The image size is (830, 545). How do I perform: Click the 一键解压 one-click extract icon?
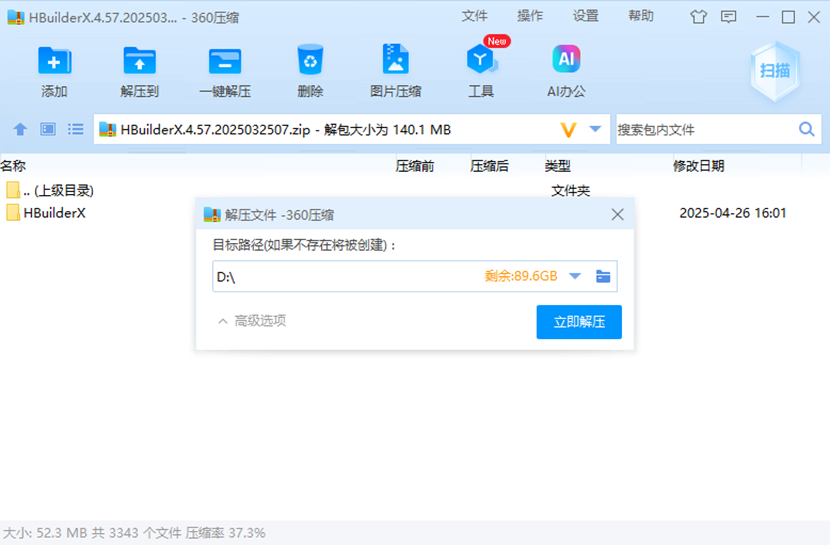(x=225, y=60)
